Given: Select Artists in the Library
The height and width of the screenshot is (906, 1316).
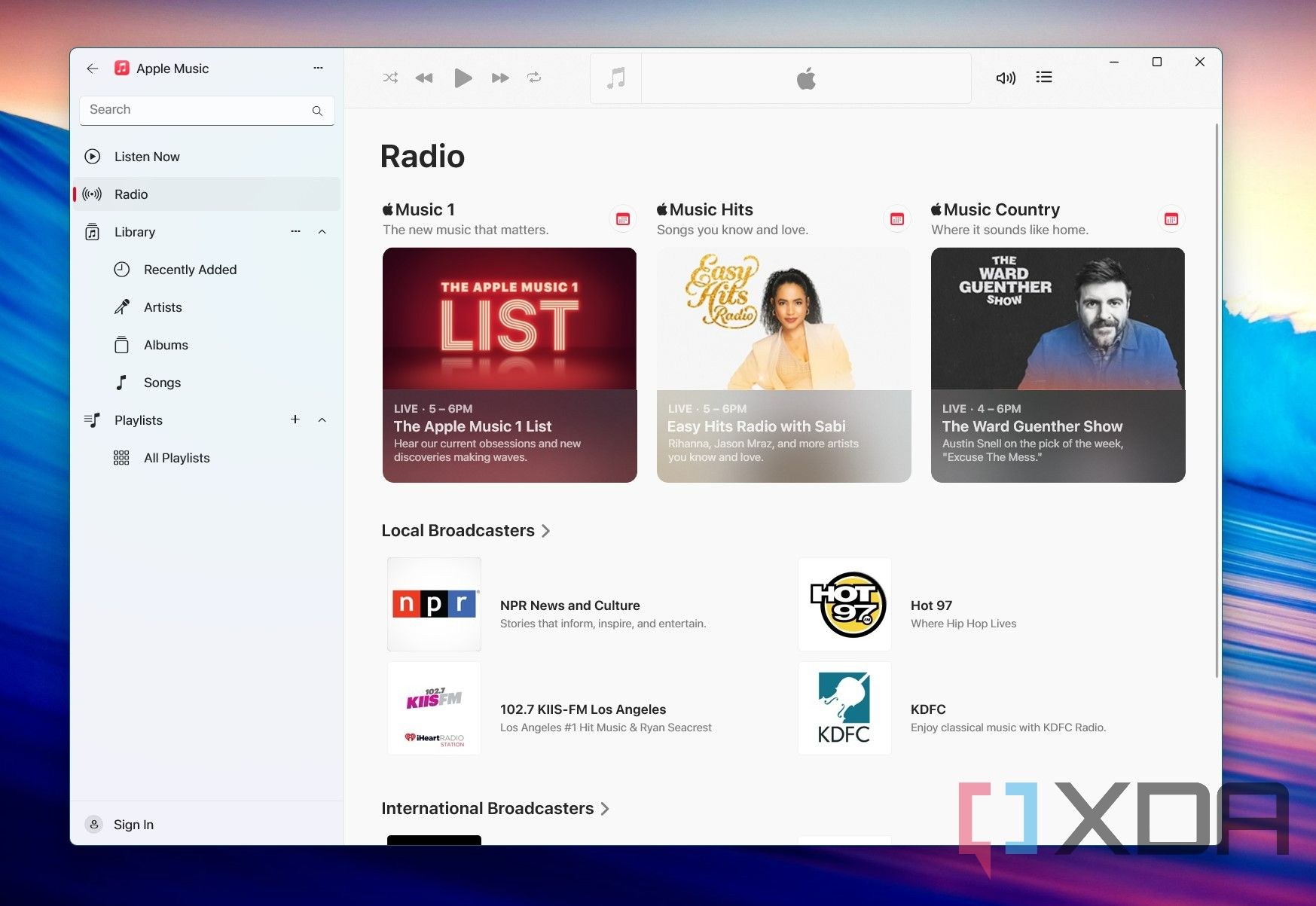Looking at the screenshot, I should (x=162, y=307).
